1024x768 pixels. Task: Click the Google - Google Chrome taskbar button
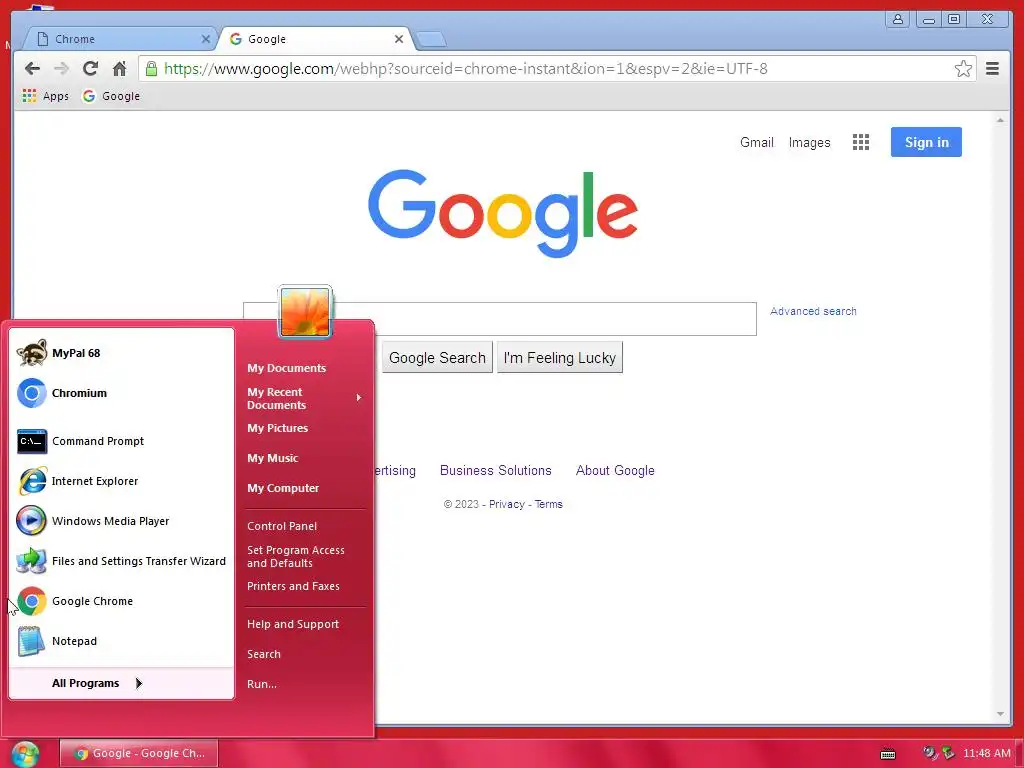click(138, 754)
